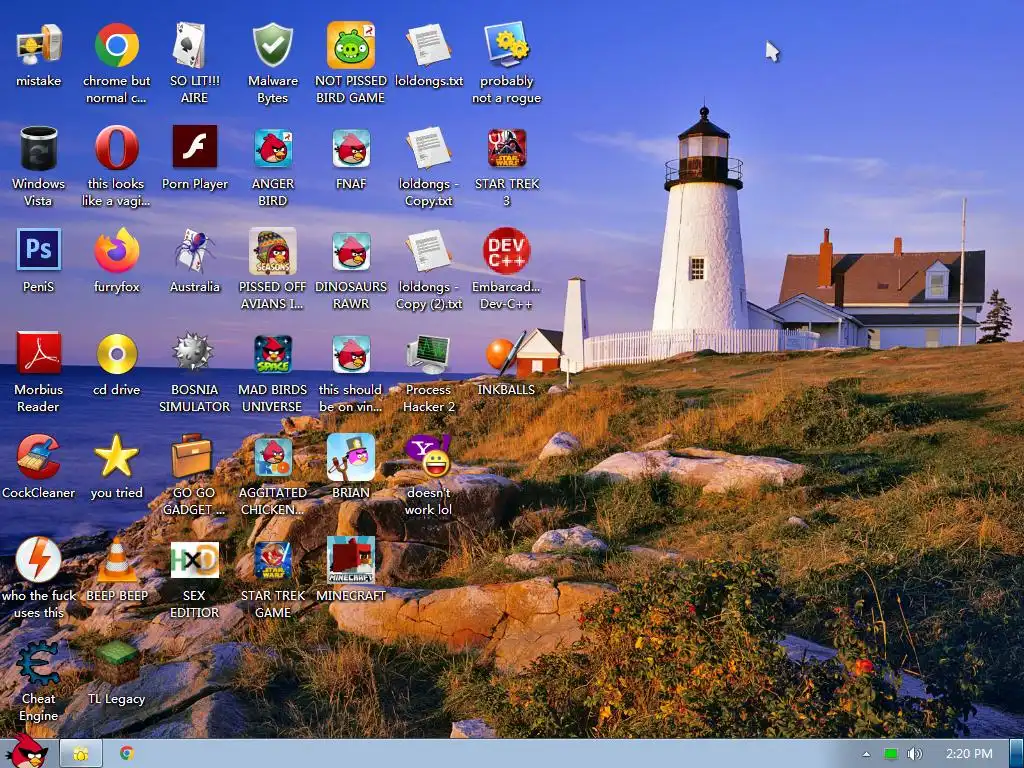The height and width of the screenshot is (768, 1024).
Task: Open the STAR TREK 3 icon
Action: tap(507, 149)
